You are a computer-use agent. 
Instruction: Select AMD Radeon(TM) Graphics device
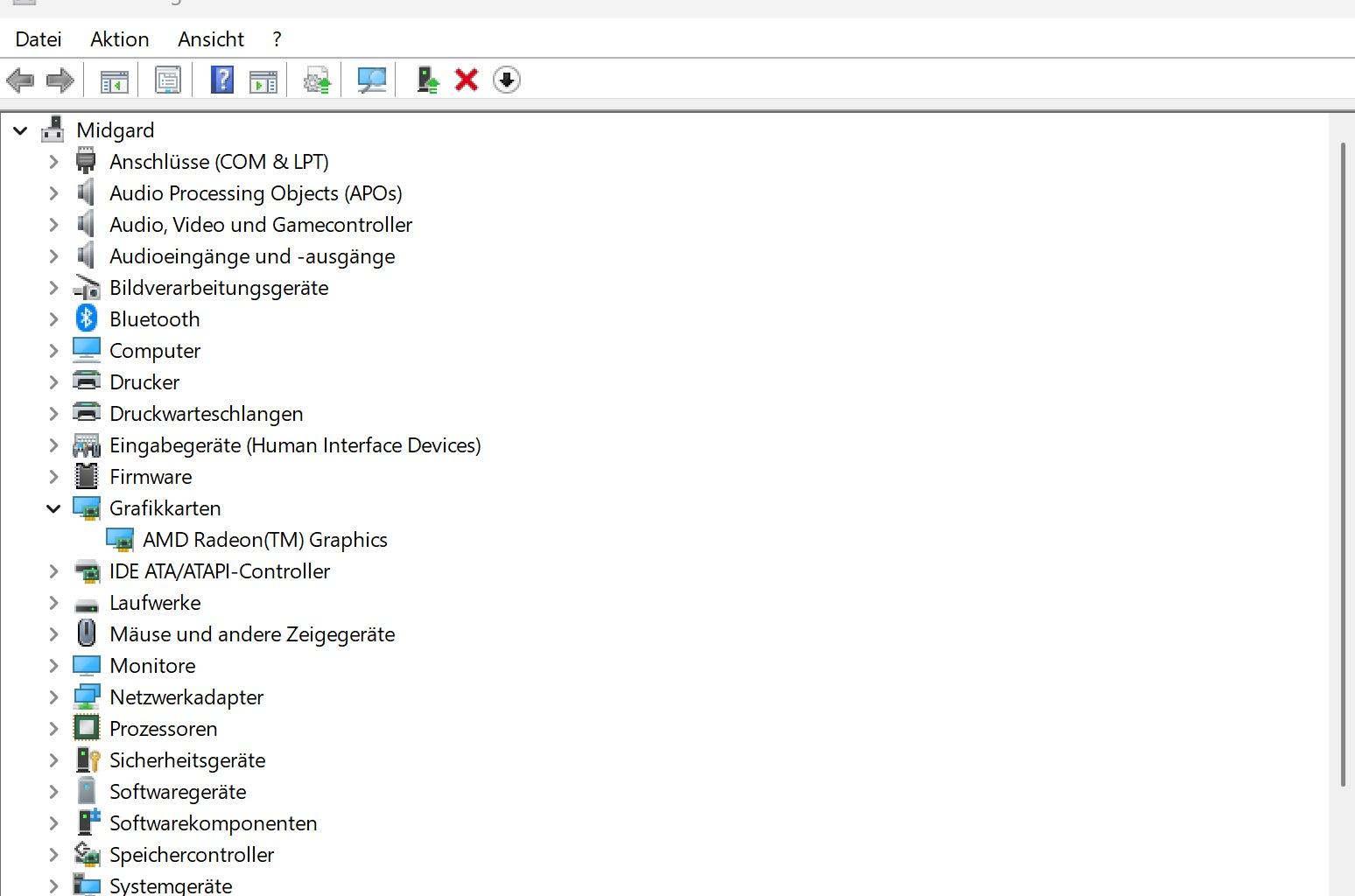pyautogui.click(x=265, y=540)
